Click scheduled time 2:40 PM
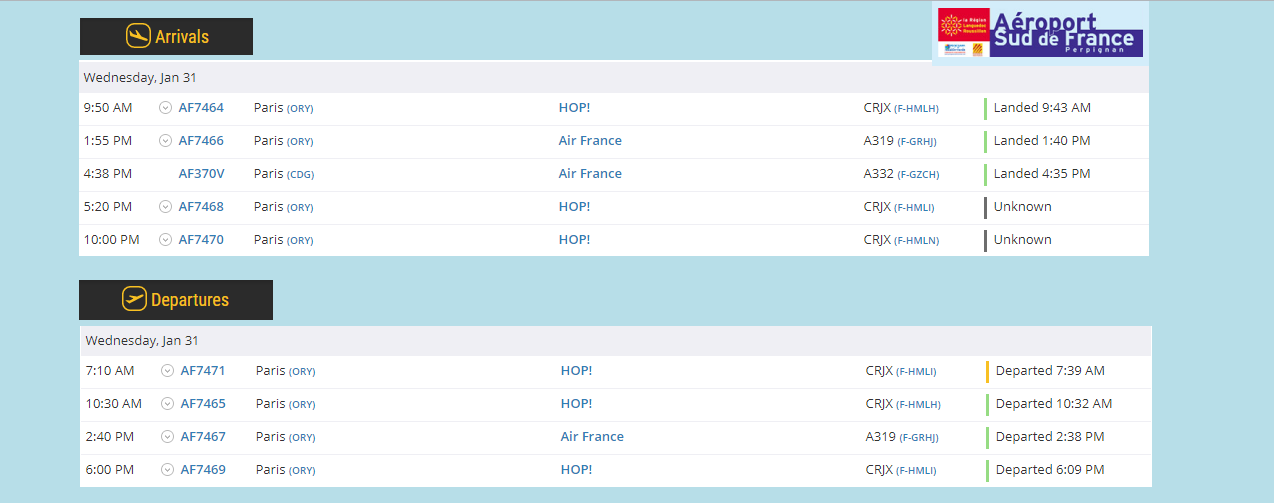 point(110,437)
